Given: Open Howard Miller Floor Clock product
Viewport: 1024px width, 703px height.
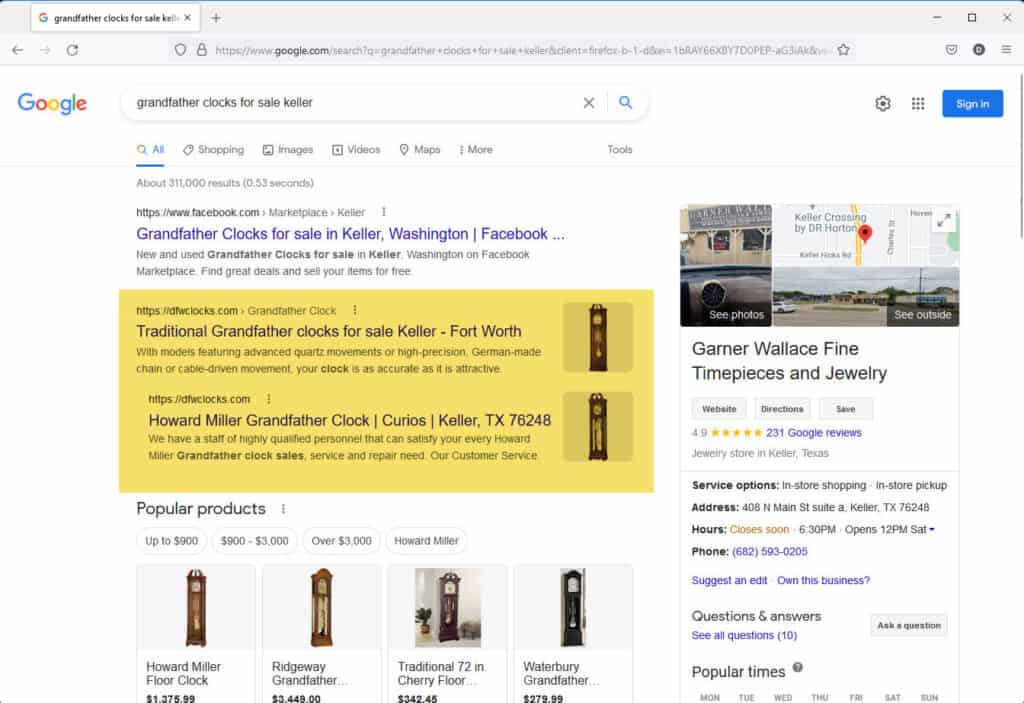Looking at the screenshot, I should (x=196, y=634).
